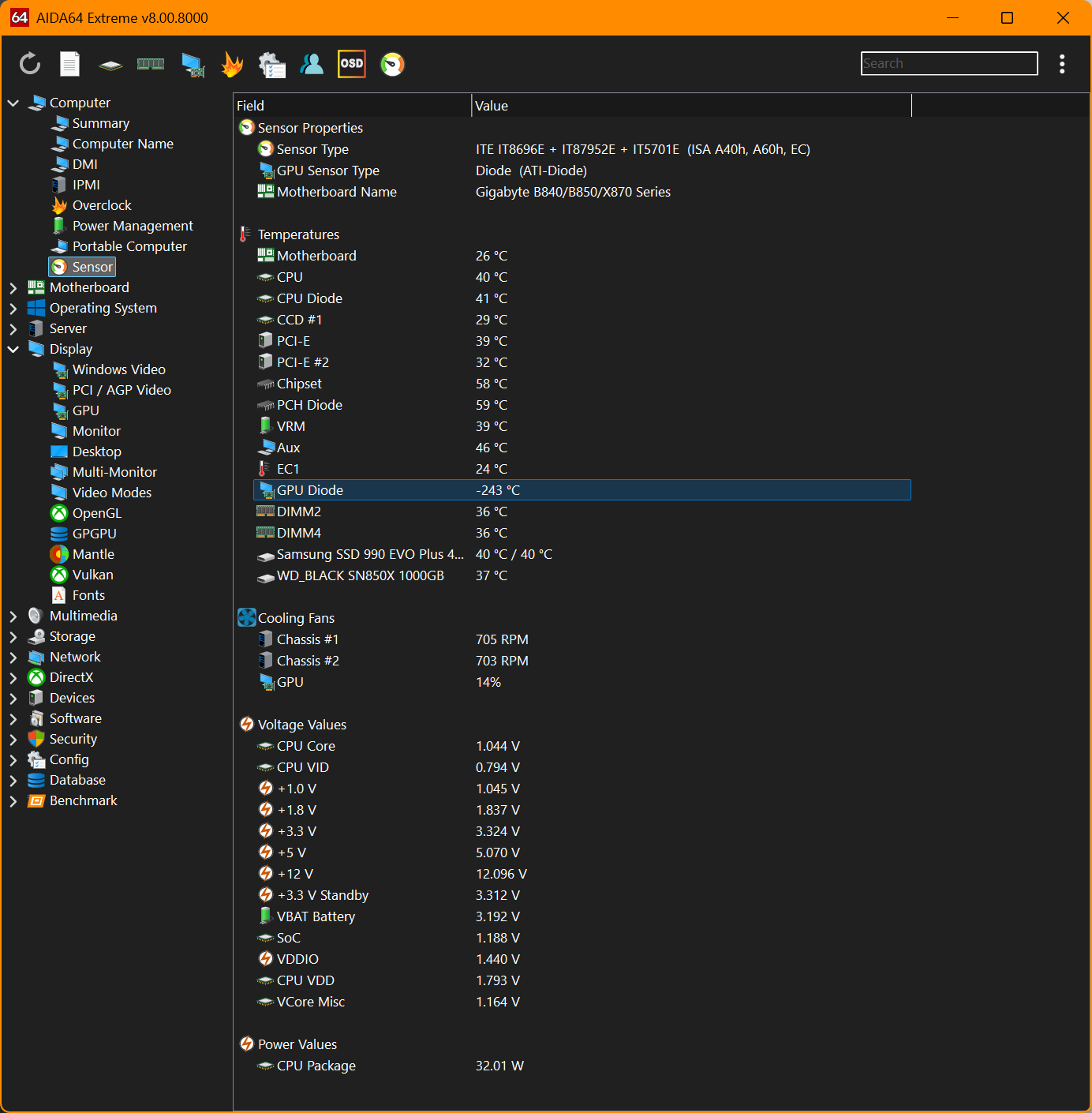
Task: Expand the Benchmark tree node
Action: [13, 800]
